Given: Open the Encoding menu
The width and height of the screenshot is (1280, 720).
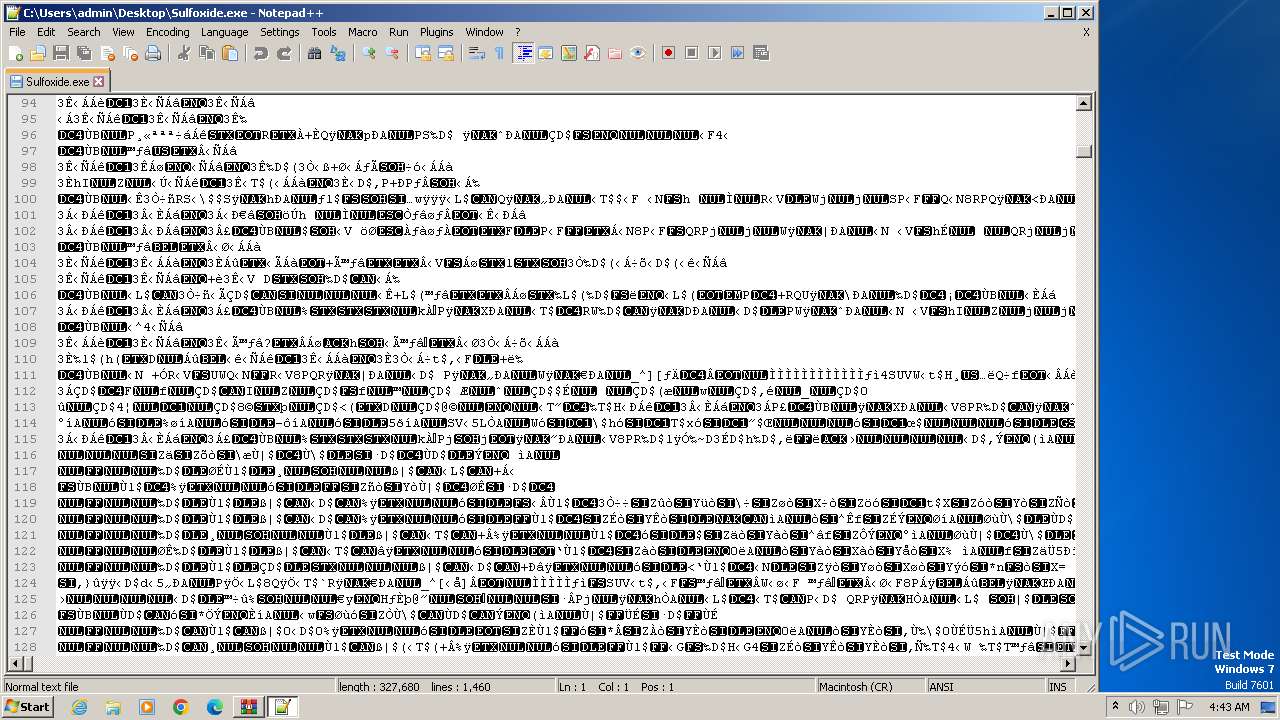Looking at the screenshot, I should tap(167, 32).
